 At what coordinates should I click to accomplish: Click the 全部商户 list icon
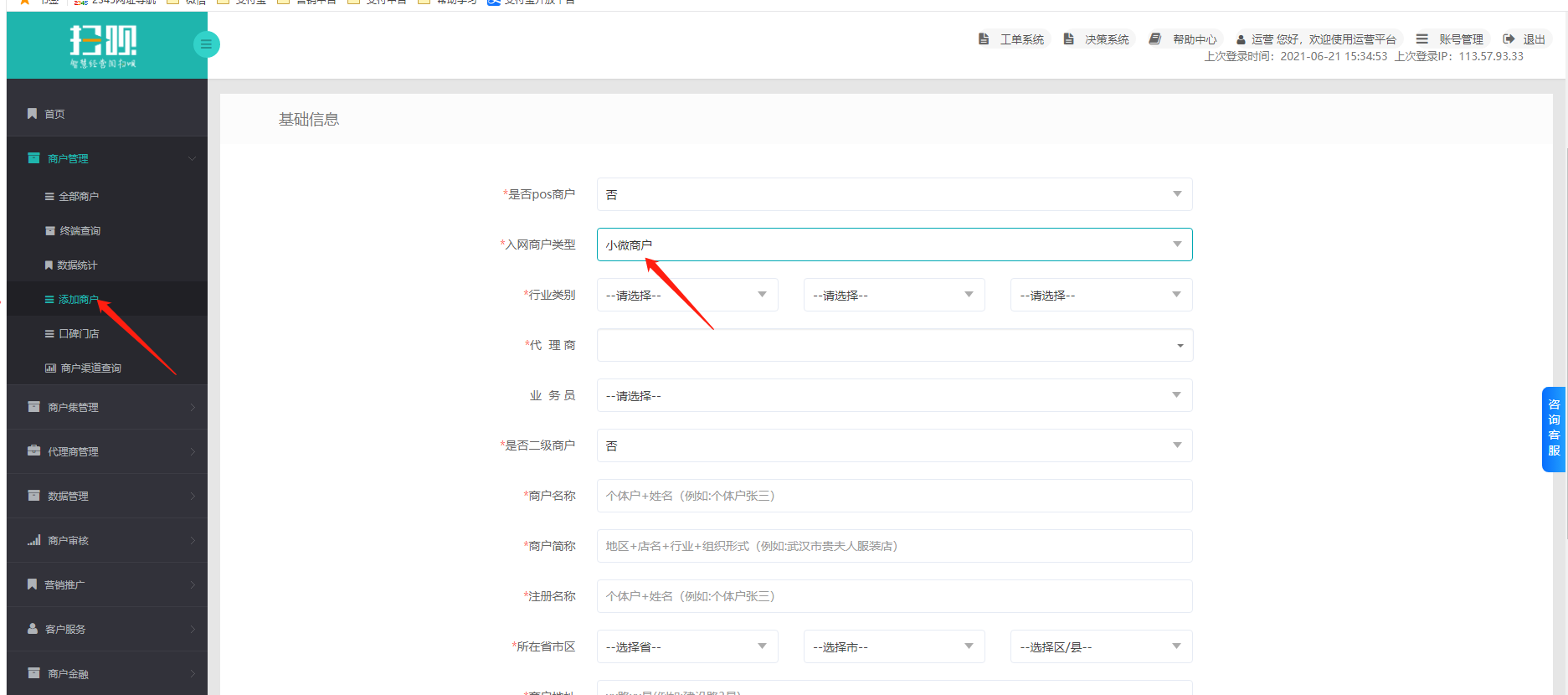tap(49, 197)
